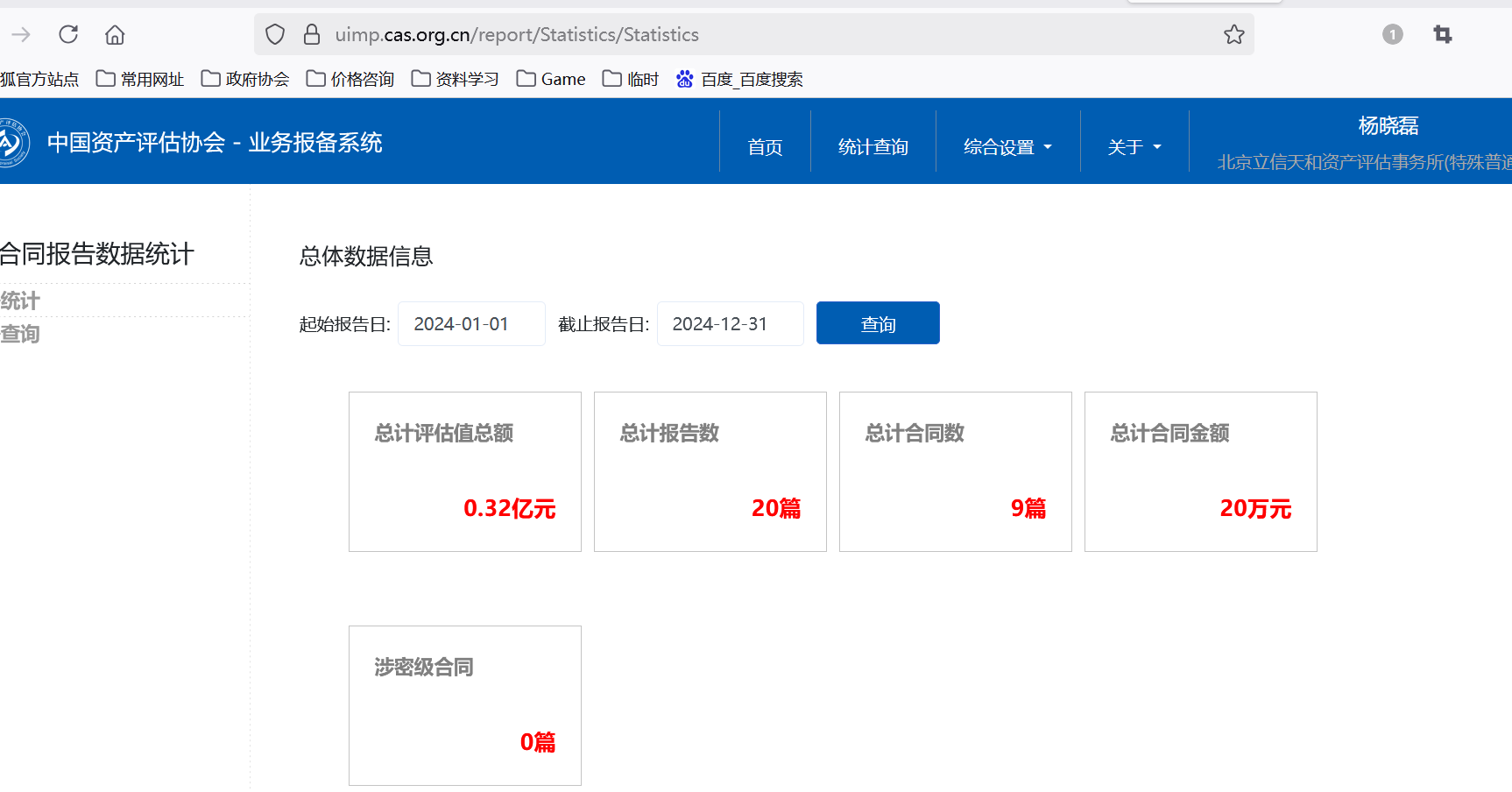This screenshot has width=1512, height=792.
Task: Select 查询 in the left sidebar
Action: [20, 335]
